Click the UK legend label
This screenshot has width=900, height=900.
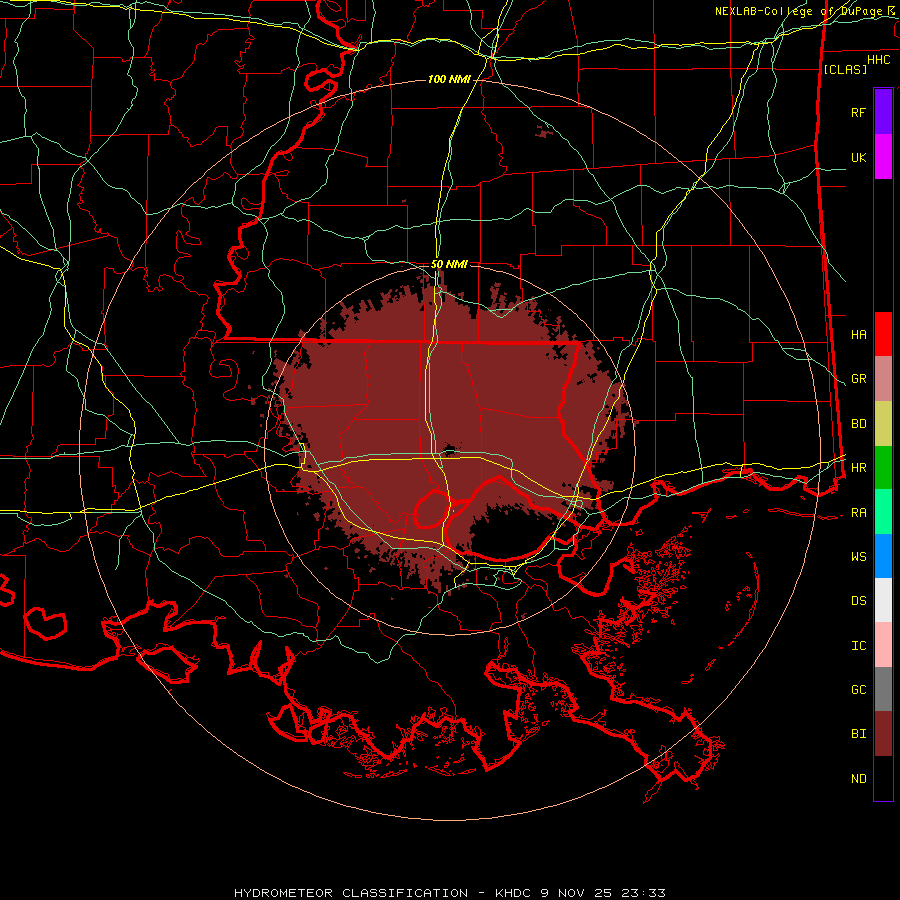click(x=859, y=157)
